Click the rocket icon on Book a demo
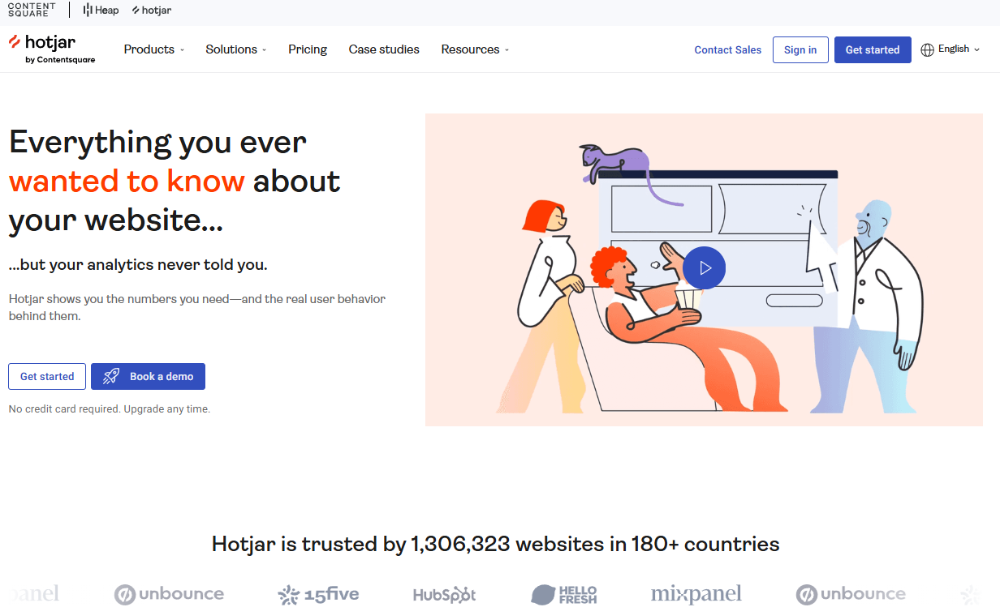 pos(110,376)
